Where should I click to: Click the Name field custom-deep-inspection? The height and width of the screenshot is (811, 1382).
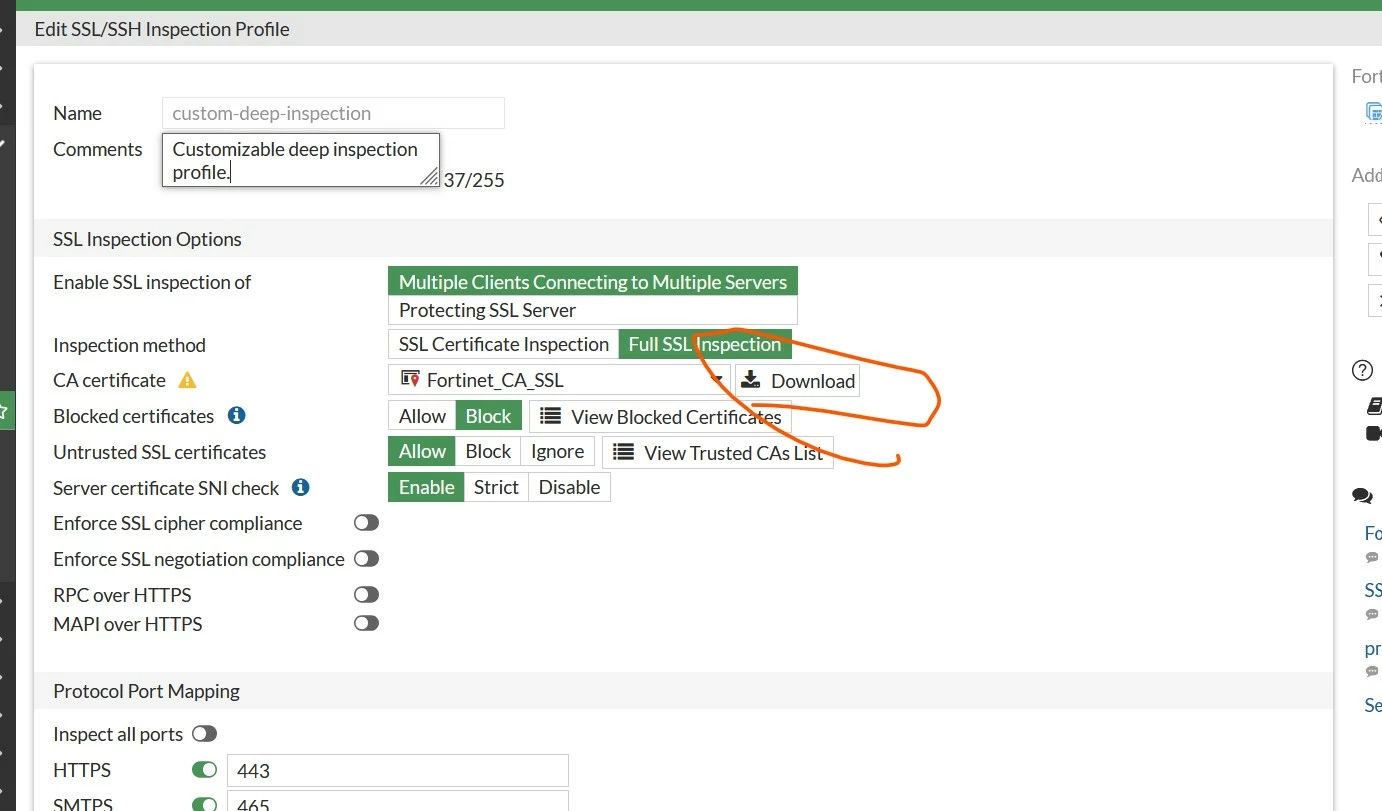click(x=333, y=113)
